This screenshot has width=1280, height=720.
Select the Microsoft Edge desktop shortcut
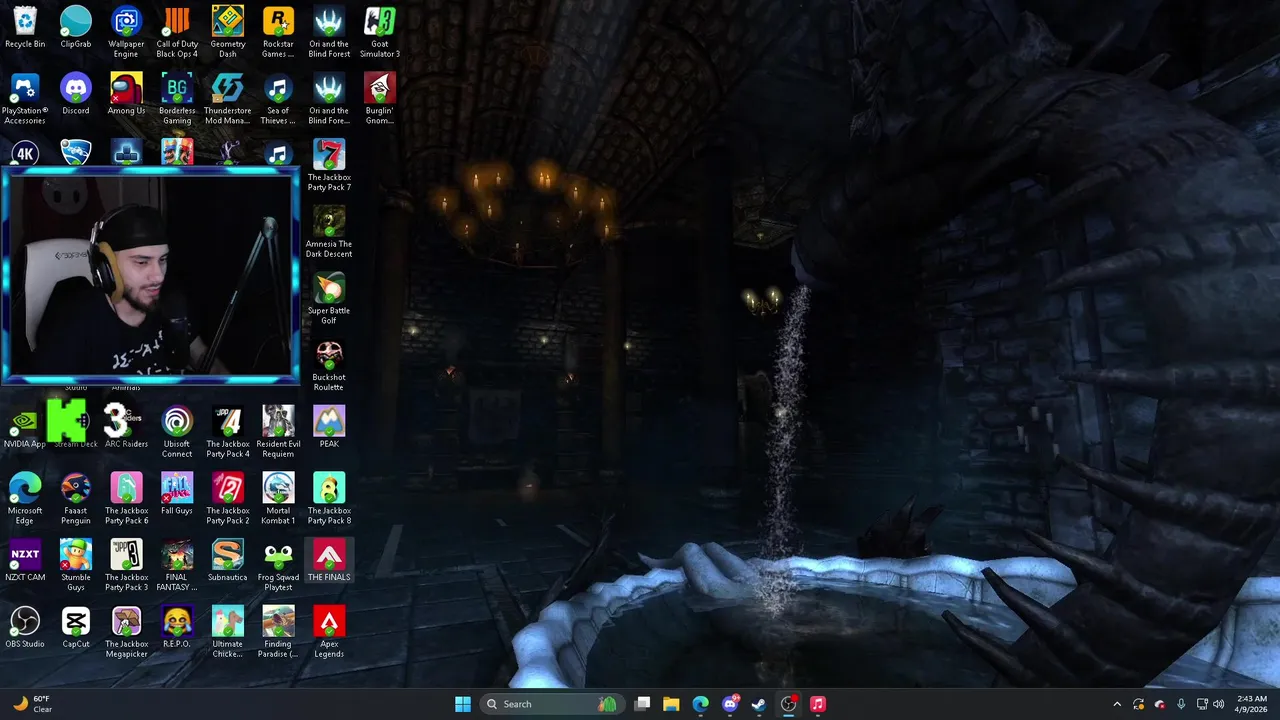point(25,499)
